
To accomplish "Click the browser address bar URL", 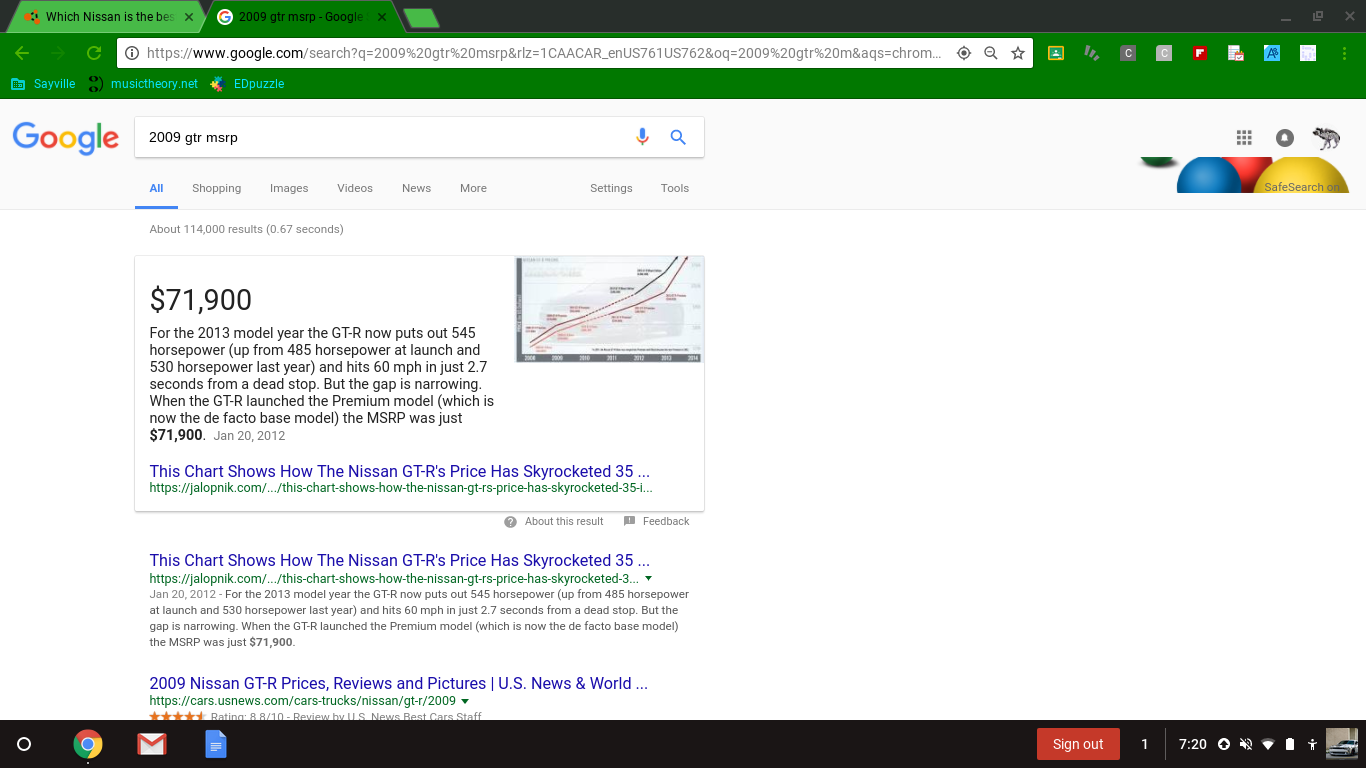I will pyautogui.click(x=543, y=53).
